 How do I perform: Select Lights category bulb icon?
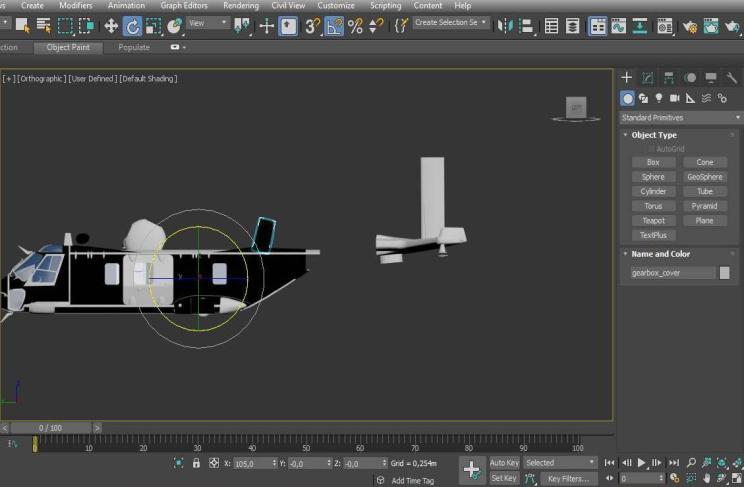point(659,98)
